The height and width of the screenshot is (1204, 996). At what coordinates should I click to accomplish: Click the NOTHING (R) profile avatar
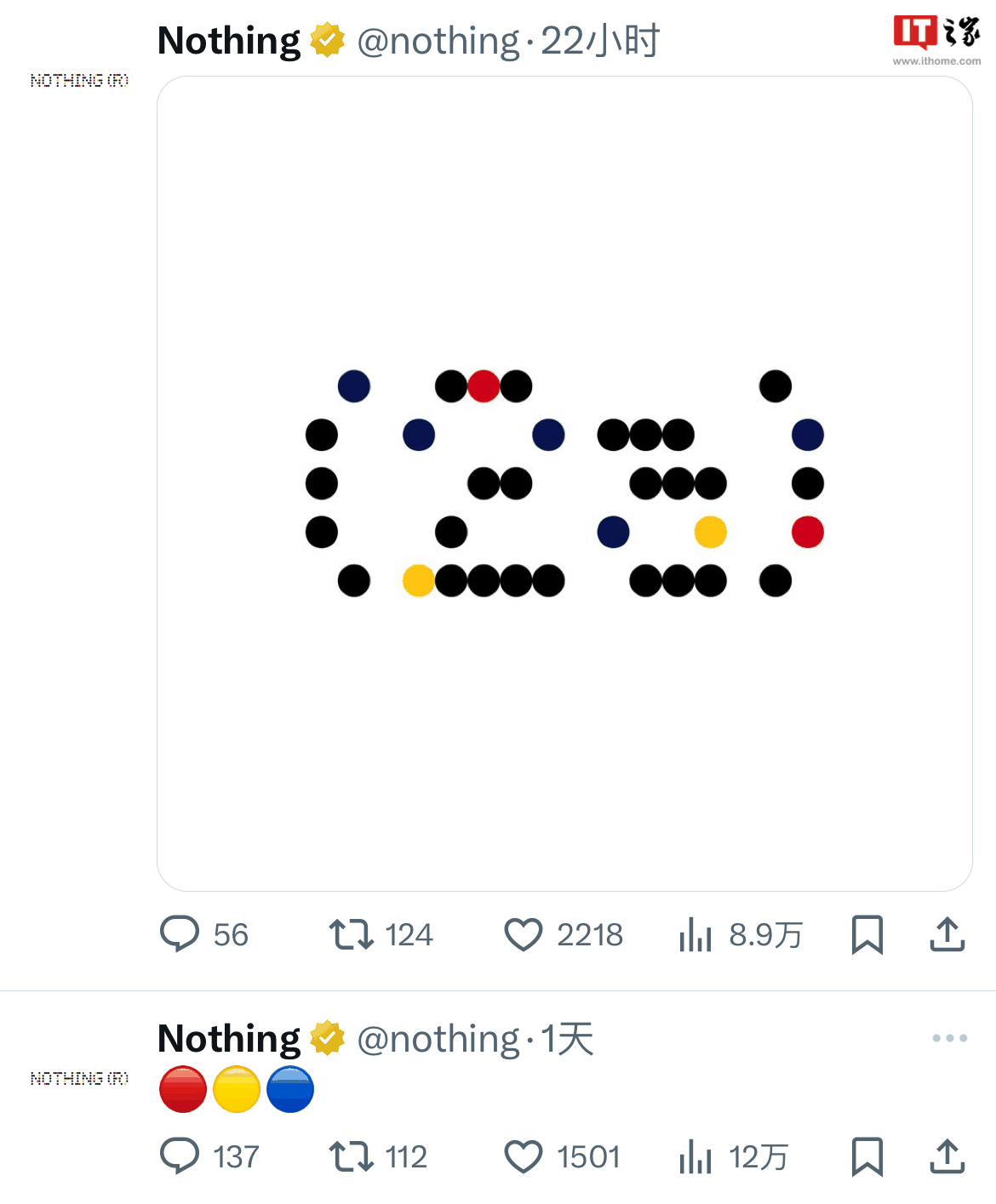click(79, 81)
